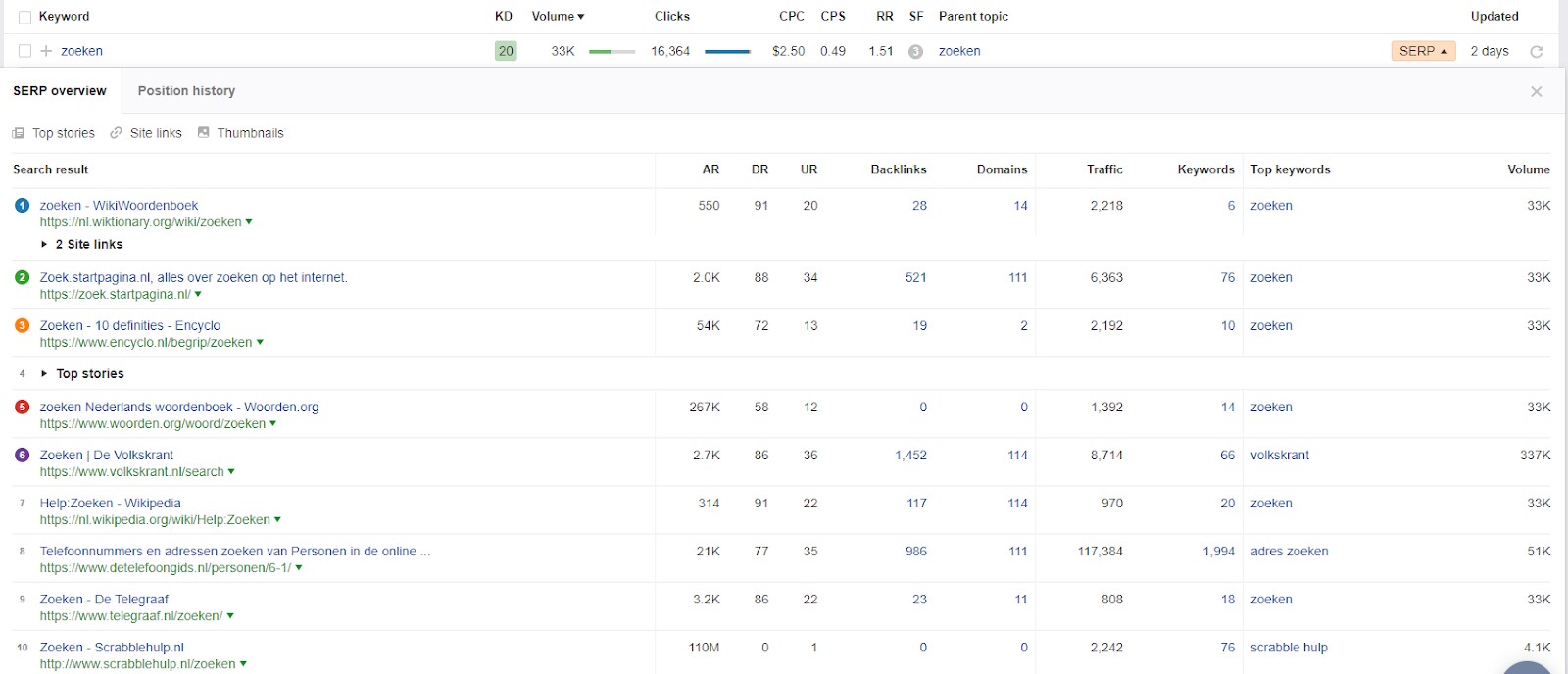Toggle the orange SERP button
1568x674 pixels.
coord(1422,51)
